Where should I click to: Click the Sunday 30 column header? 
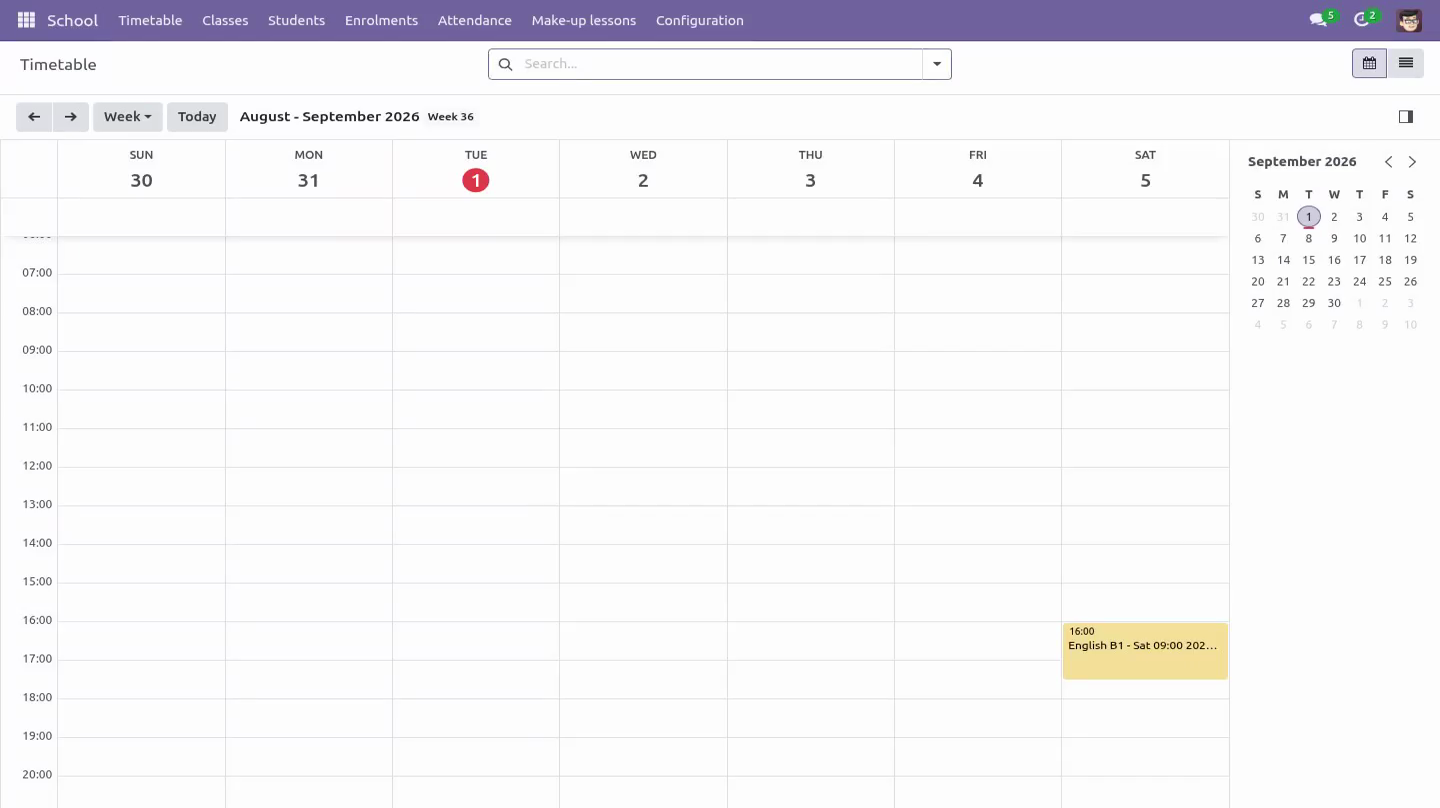pyautogui.click(x=141, y=169)
